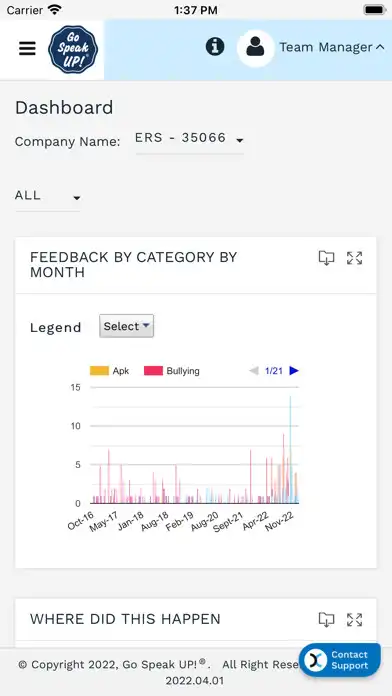Click the Contact Support button
Viewport: 392px width, 696px height.
pos(340,660)
